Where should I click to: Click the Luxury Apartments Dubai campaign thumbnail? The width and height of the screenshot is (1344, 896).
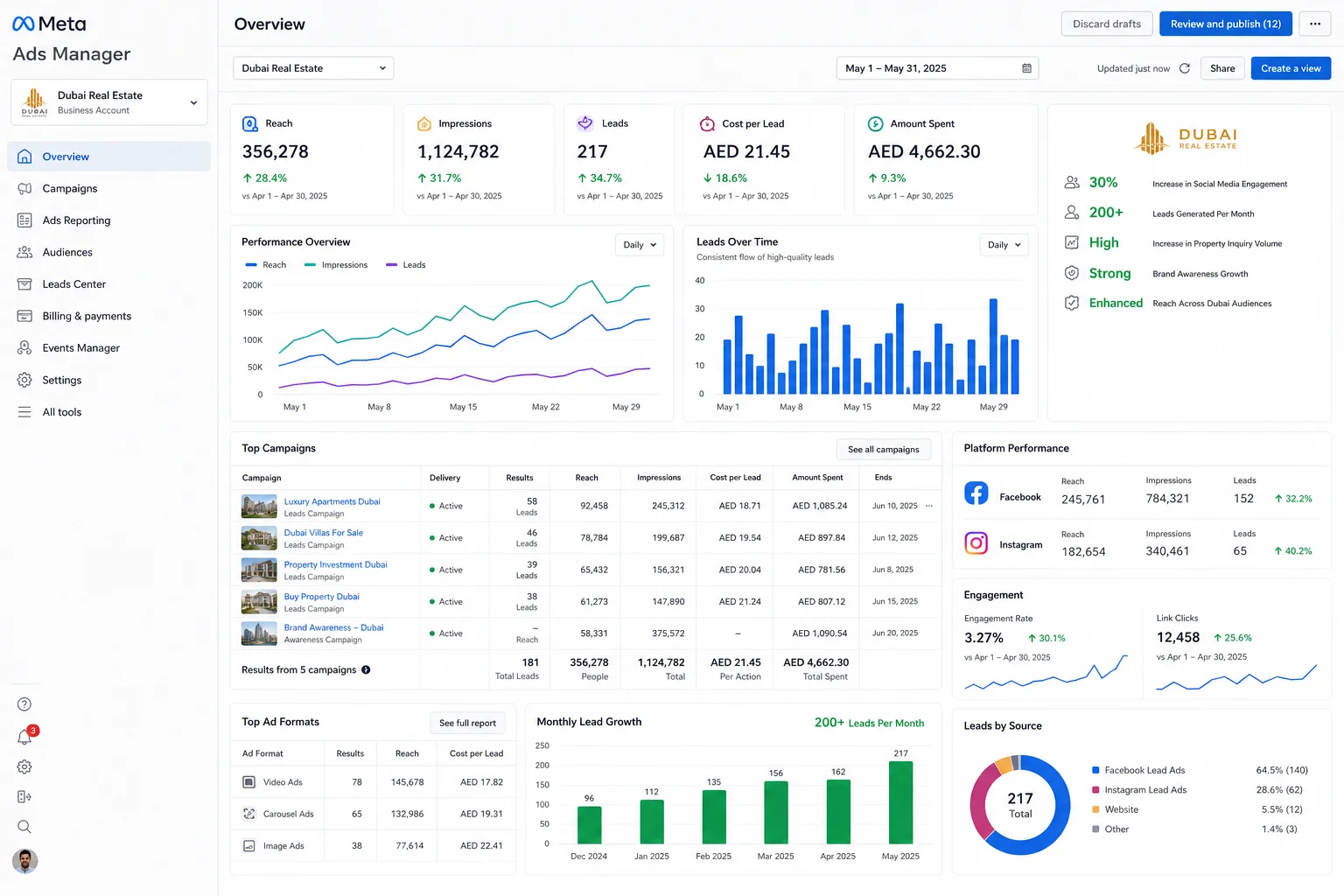(x=259, y=507)
